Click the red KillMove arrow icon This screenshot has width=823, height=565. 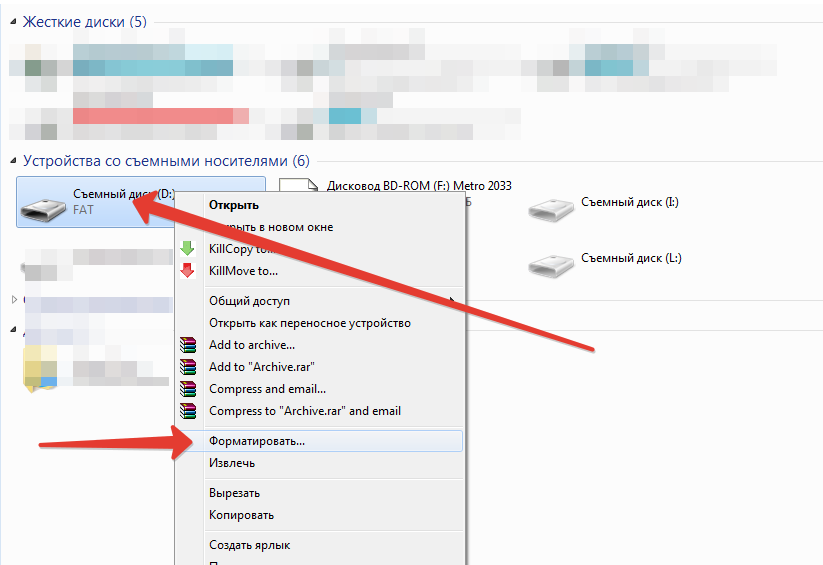tap(188, 271)
